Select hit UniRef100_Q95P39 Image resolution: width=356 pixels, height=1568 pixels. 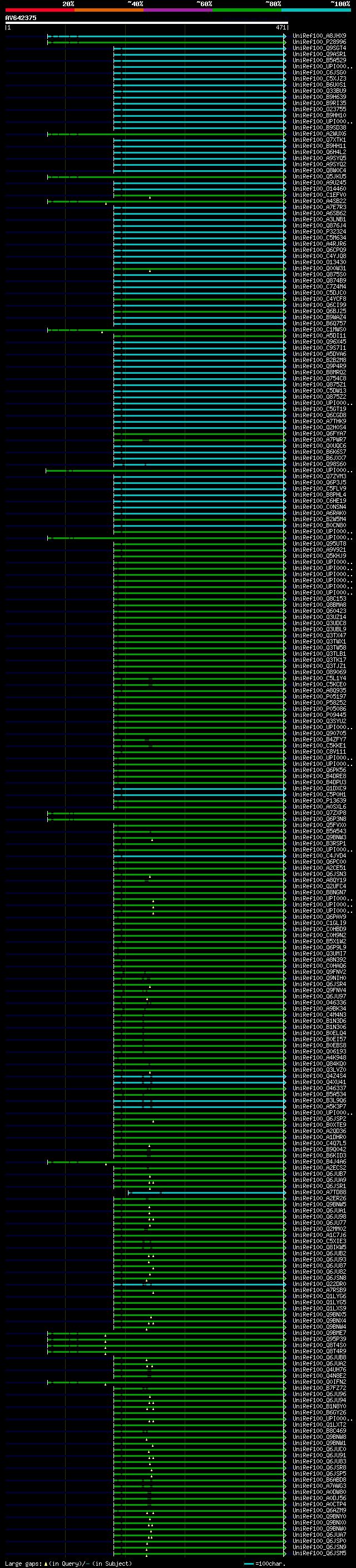click(x=319, y=1338)
